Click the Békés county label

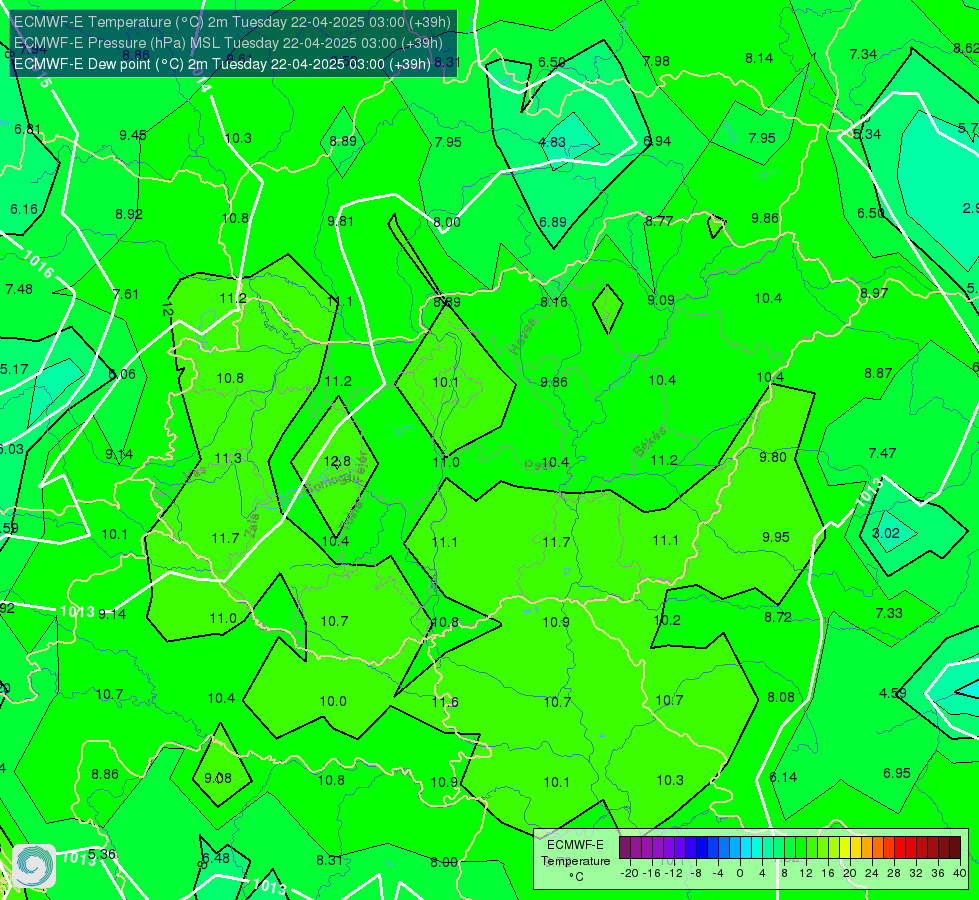pos(649,442)
